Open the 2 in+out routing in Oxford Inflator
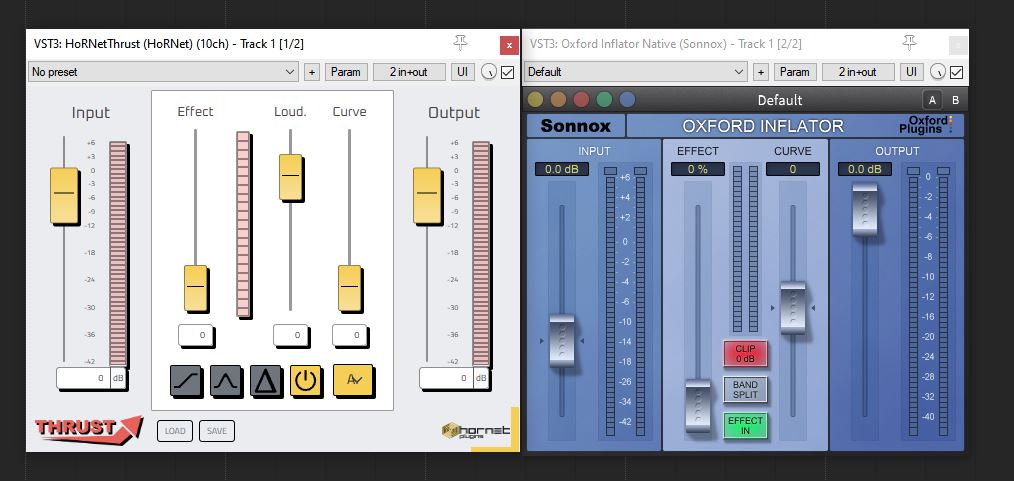The image size is (1014, 481). pyautogui.click(x=858, y=72)
